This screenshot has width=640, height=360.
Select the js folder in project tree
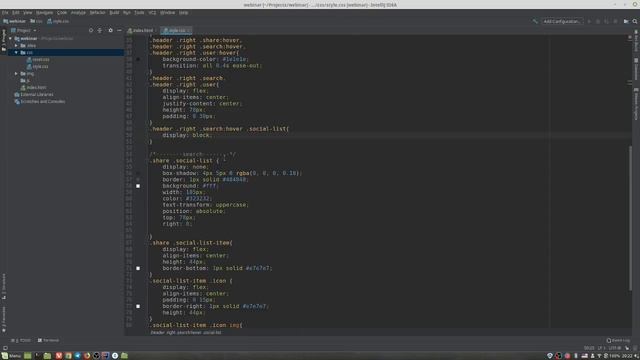25,80
